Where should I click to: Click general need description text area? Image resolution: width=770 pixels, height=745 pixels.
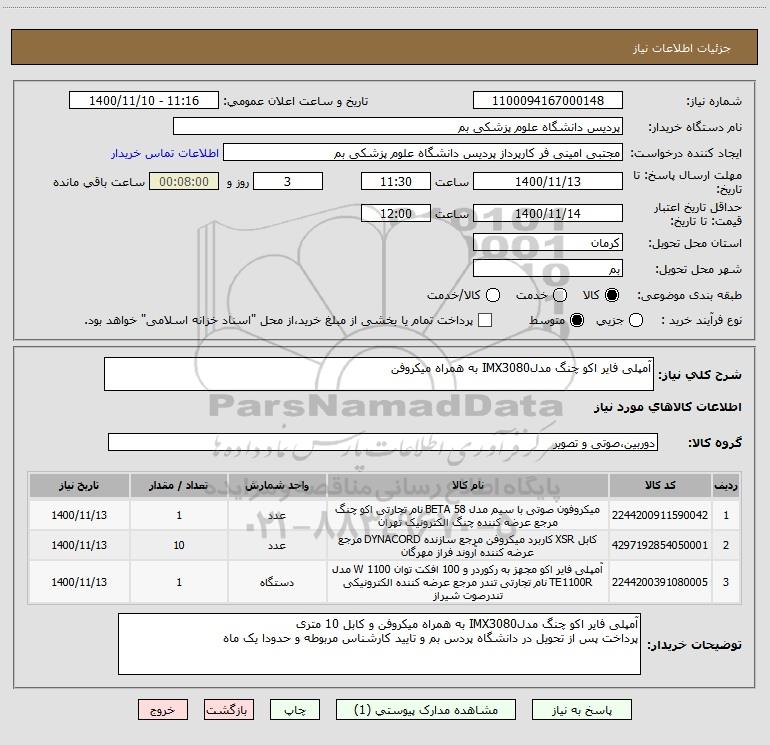pyautogui.click(x=379, y=374)
